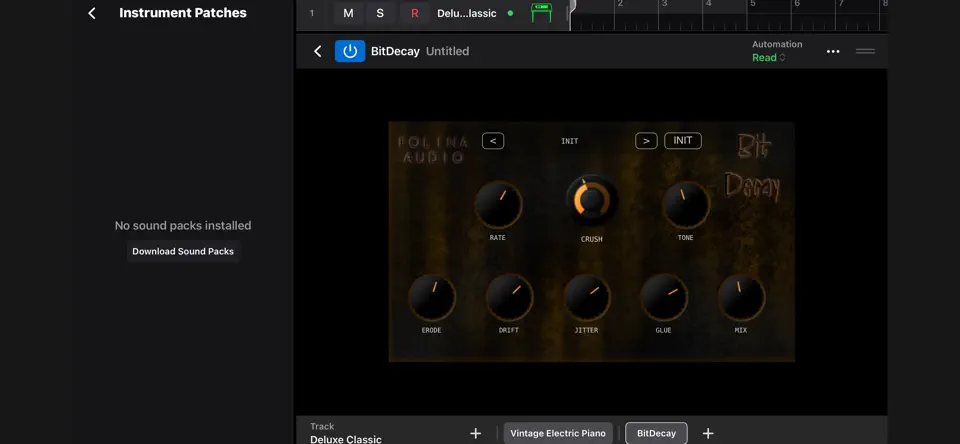Record-enable track with R button
The width and height of the screenshot is (960, 444).
(414, 13)
